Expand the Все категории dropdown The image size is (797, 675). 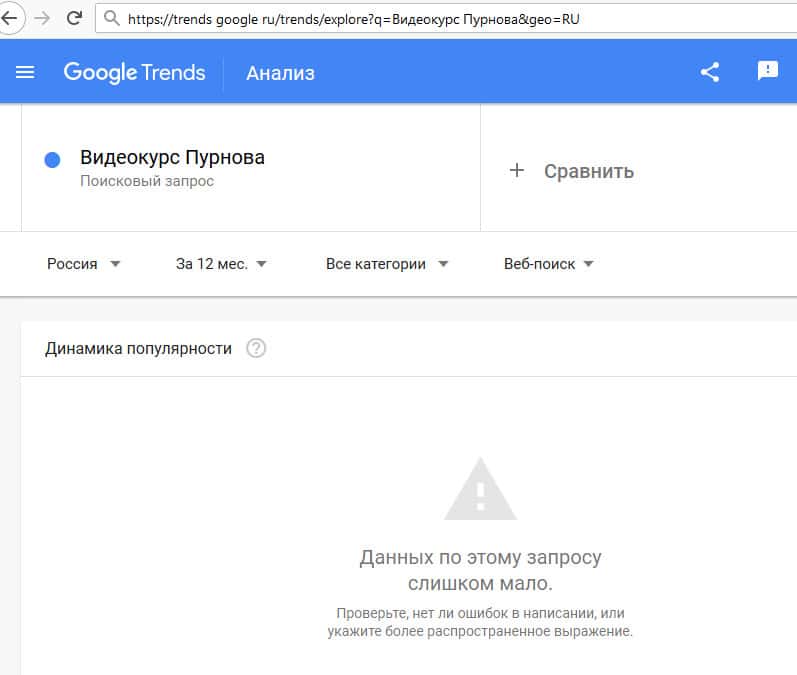click(387, 264)
